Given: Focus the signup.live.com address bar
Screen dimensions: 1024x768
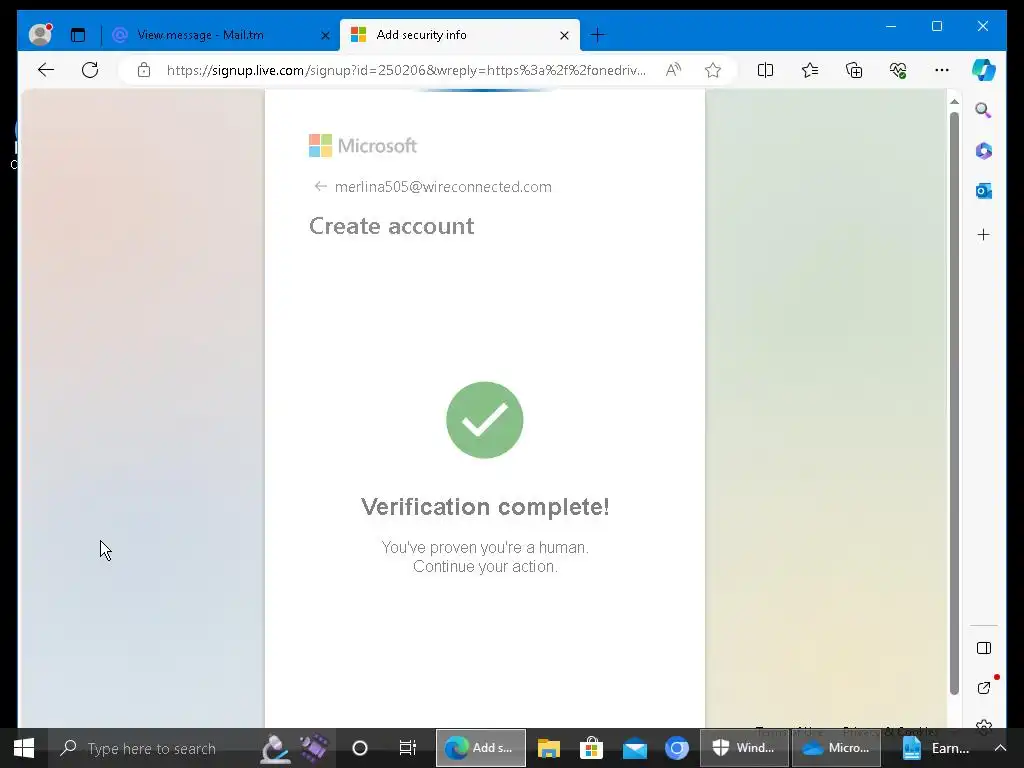Looking at the screenshot, I should tap(406, 70).
